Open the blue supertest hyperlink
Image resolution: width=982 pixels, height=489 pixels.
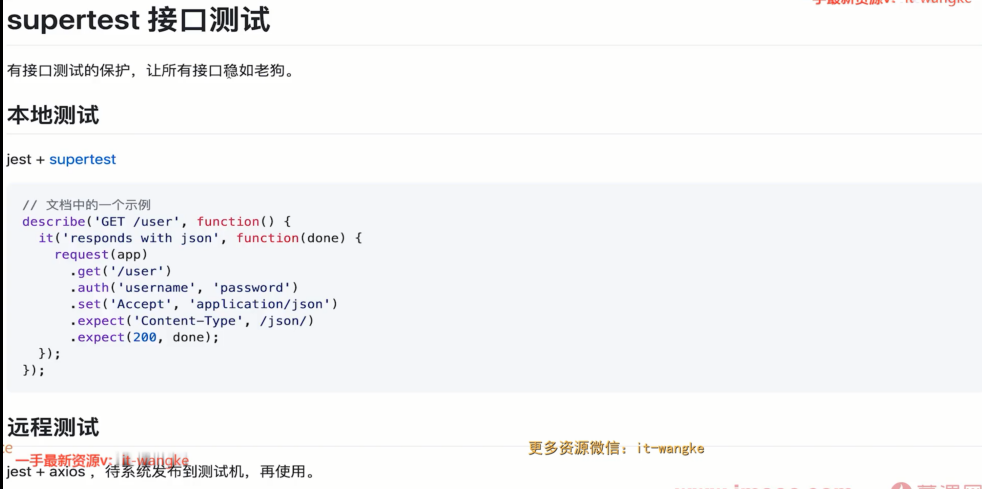[x=83, y=160]
